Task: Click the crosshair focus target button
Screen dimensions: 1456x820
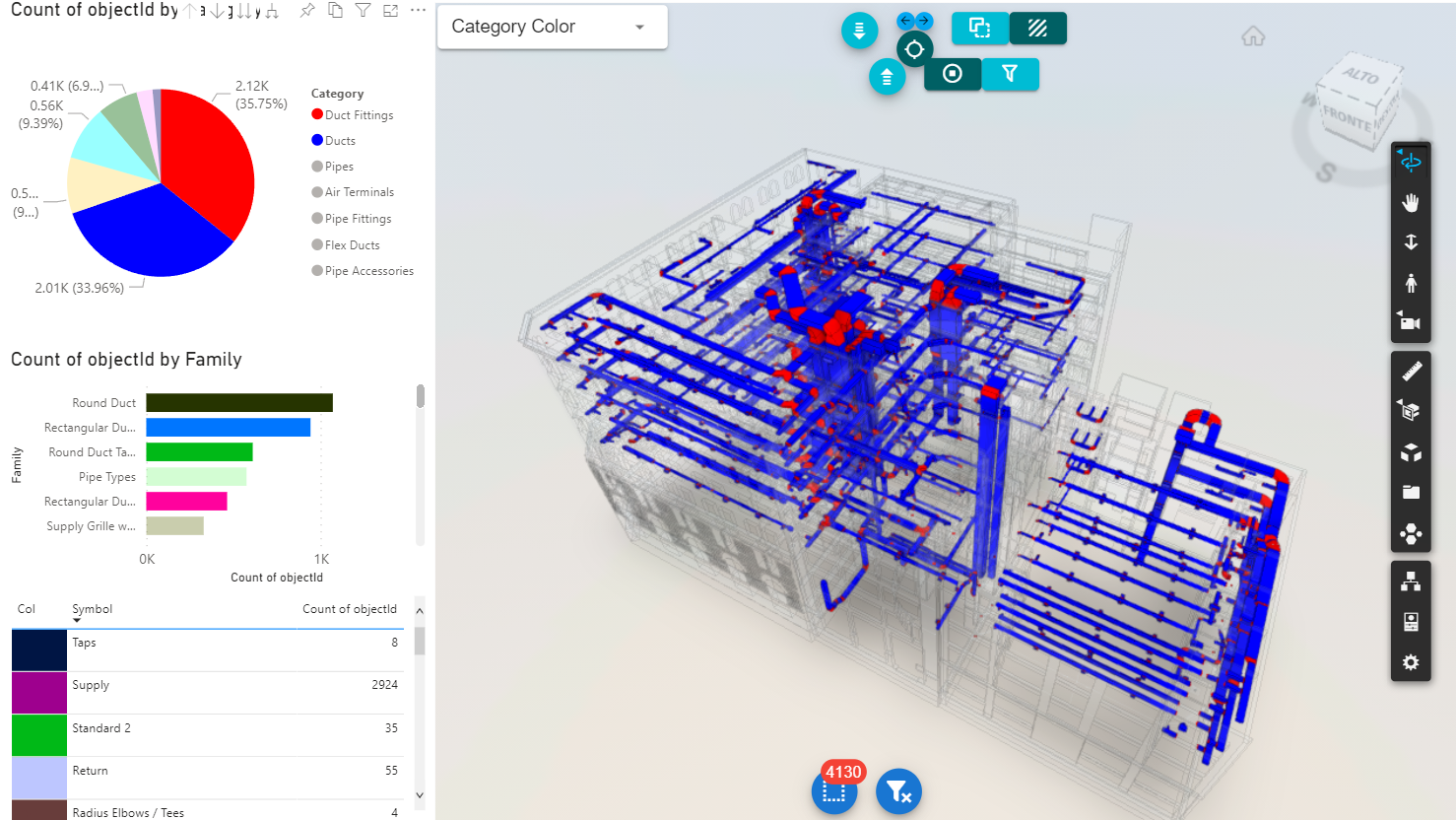Action: point(914,49)
